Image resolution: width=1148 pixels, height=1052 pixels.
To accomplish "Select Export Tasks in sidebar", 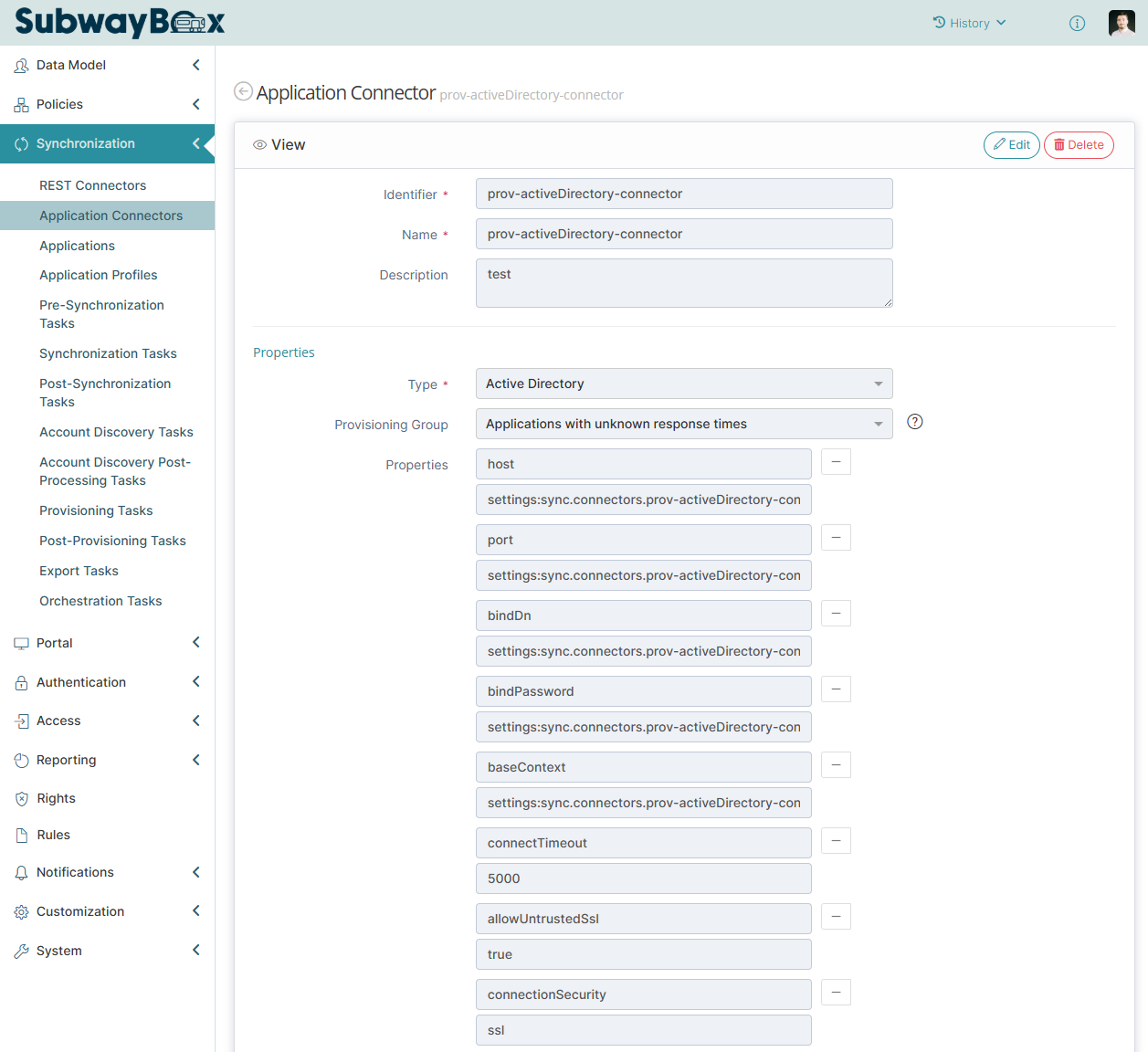I will 79,571.
